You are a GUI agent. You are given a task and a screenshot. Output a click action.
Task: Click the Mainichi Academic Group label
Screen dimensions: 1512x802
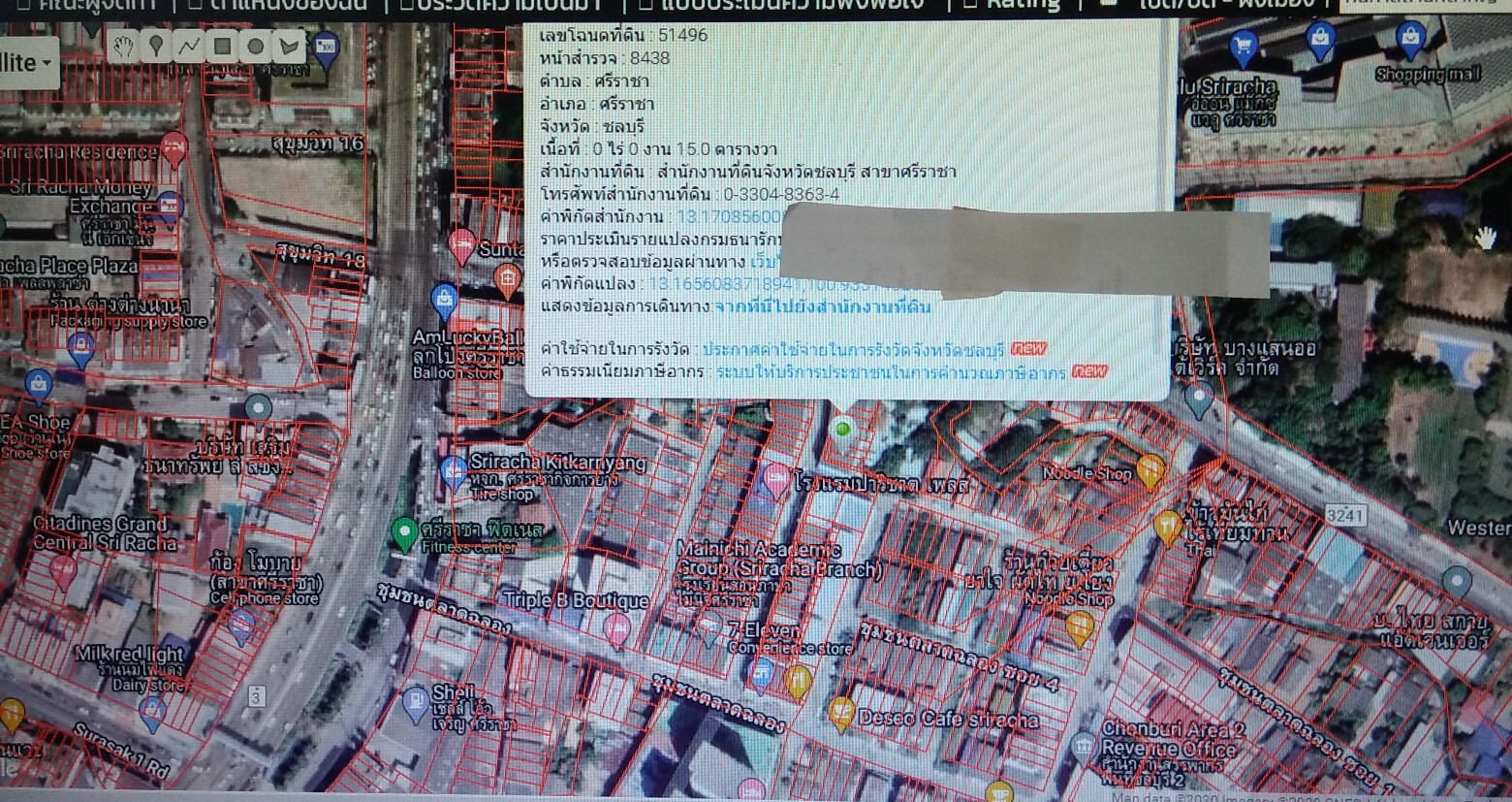779,560
